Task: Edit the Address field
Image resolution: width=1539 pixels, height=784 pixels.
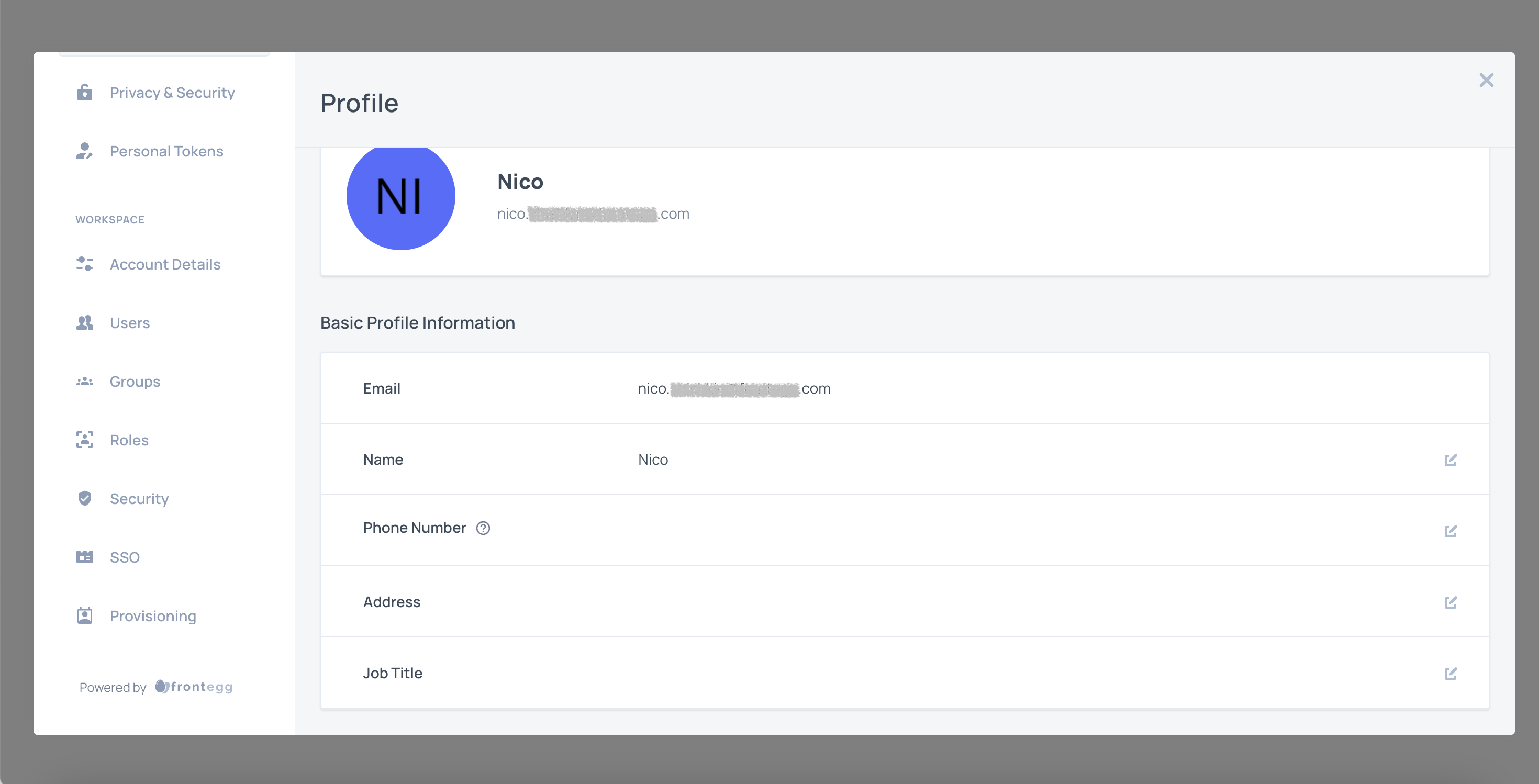Action: pyautogui.click(x=1450, y=602)
